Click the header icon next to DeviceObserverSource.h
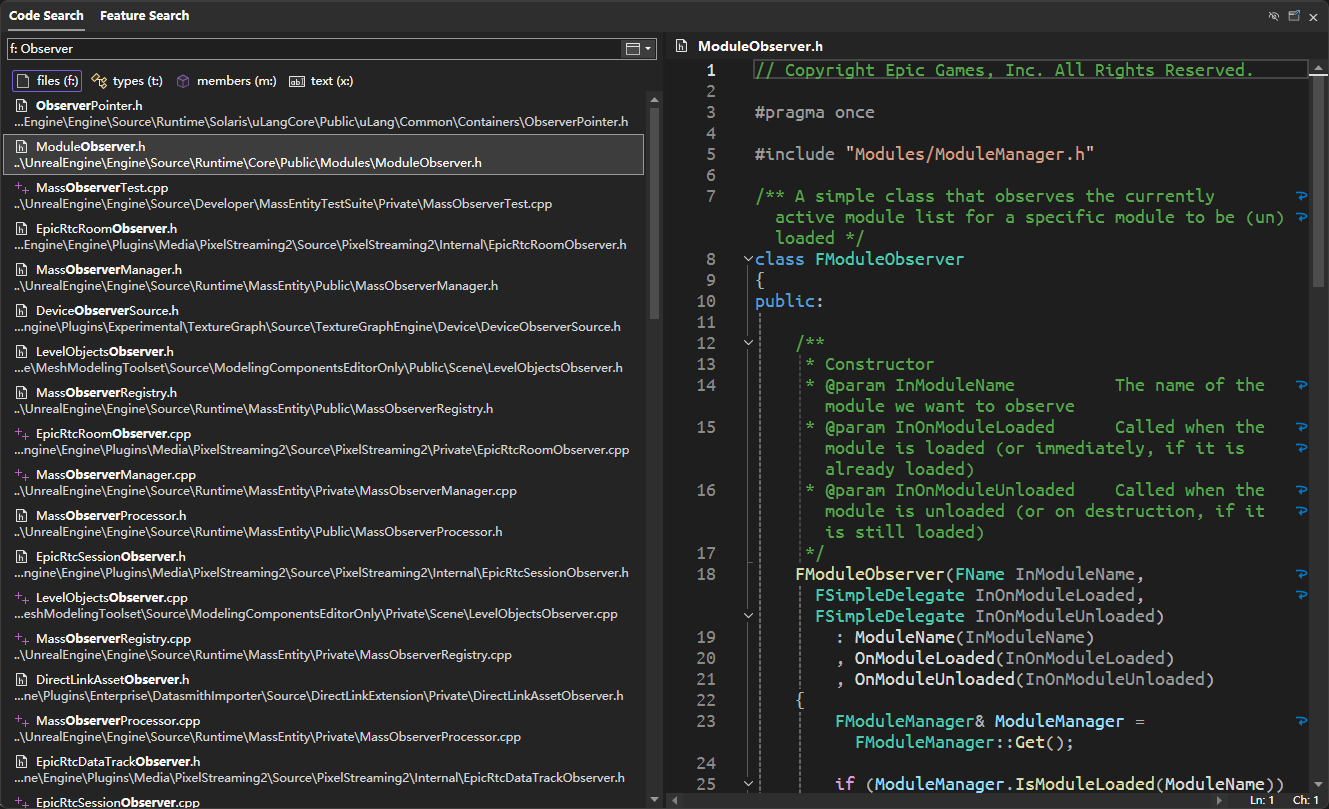The height and width of the screenshot is (809, 1329). [22, 310]
